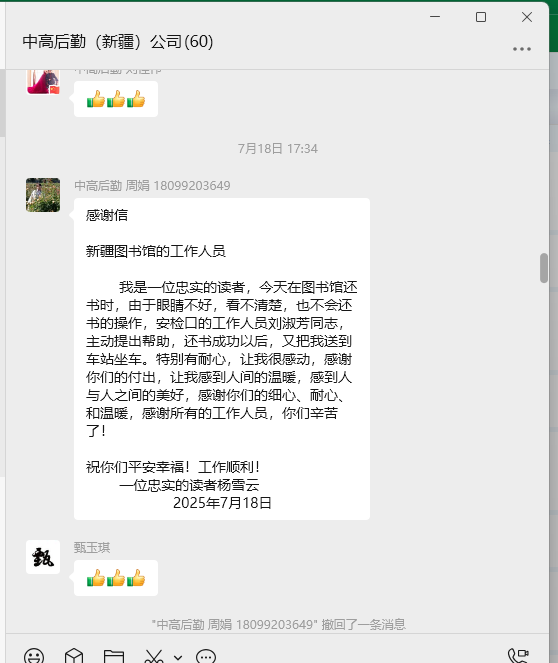Screen dimensions: 558x663
Task: Click 甄玉琪's calligraphy avatar
Action: tap(43, 557)
